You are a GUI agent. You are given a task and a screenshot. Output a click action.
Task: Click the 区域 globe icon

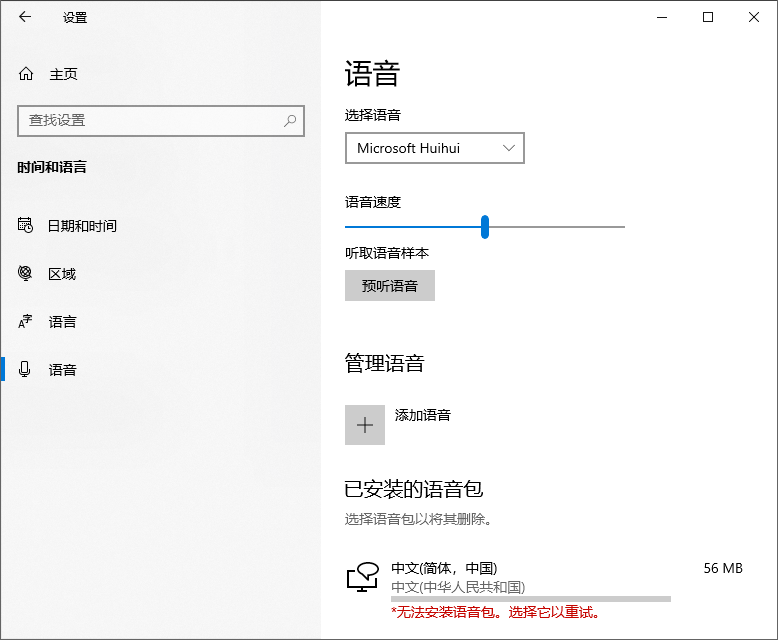coord(25,273)
